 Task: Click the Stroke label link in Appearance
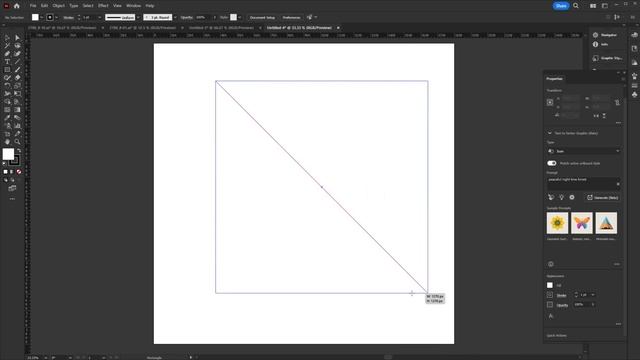[x=561, y=295]
